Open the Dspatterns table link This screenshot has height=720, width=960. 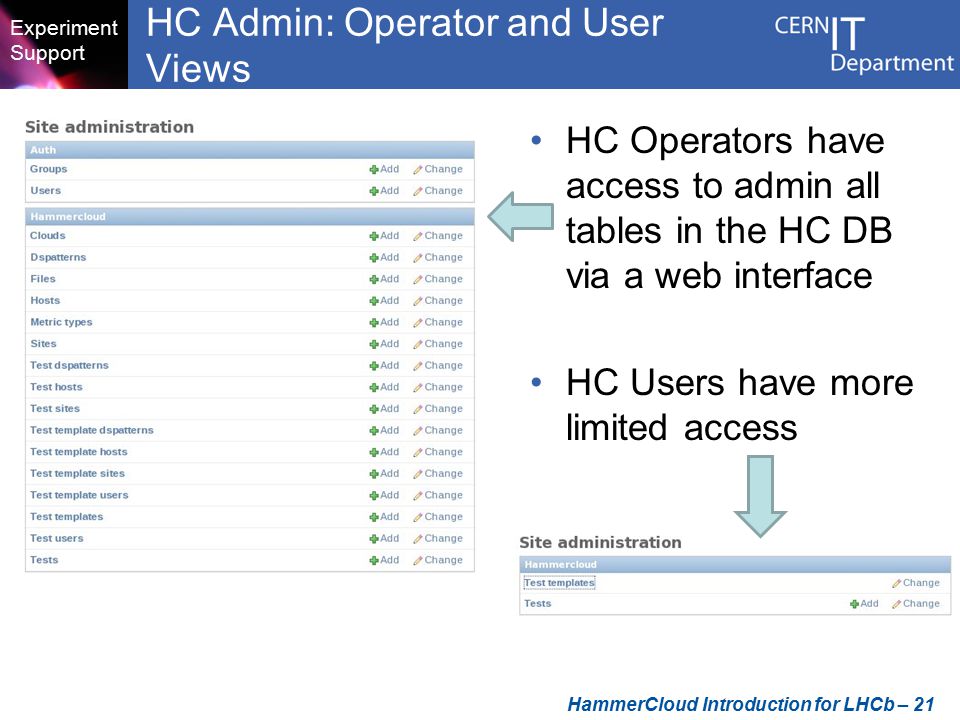58,257
